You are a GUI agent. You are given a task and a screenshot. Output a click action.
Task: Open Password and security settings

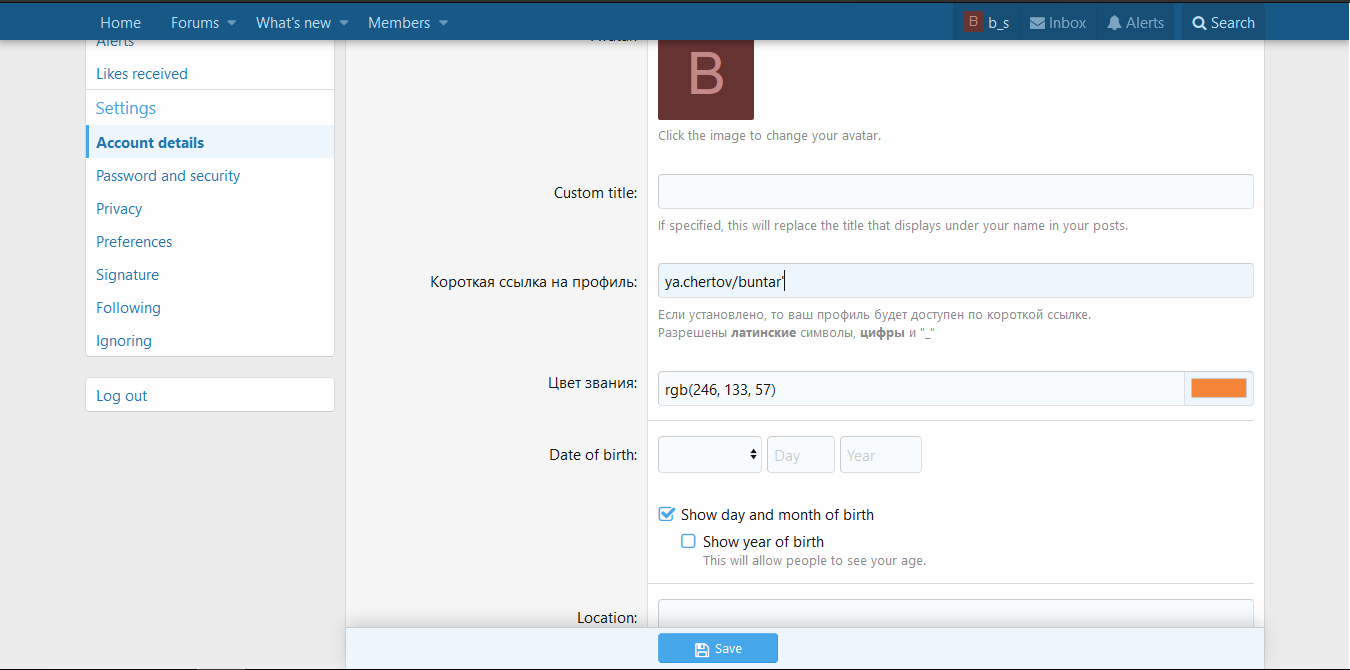tap(168, 176)
